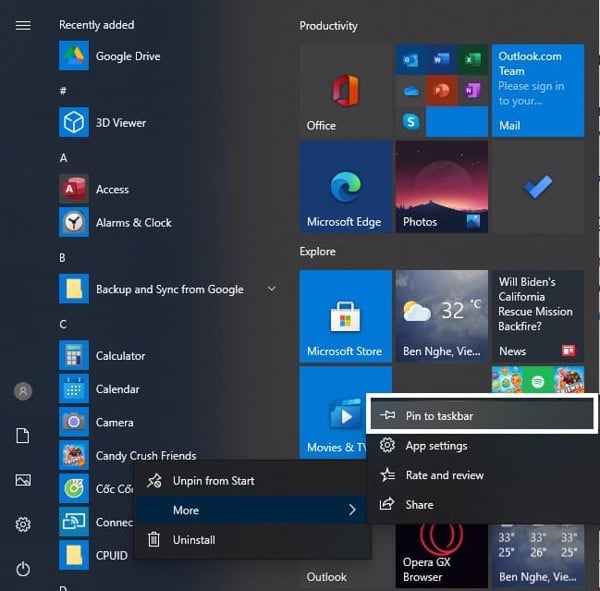Click the letter C section header
This screenshot has height=591, width=600.
click(63, 324)
